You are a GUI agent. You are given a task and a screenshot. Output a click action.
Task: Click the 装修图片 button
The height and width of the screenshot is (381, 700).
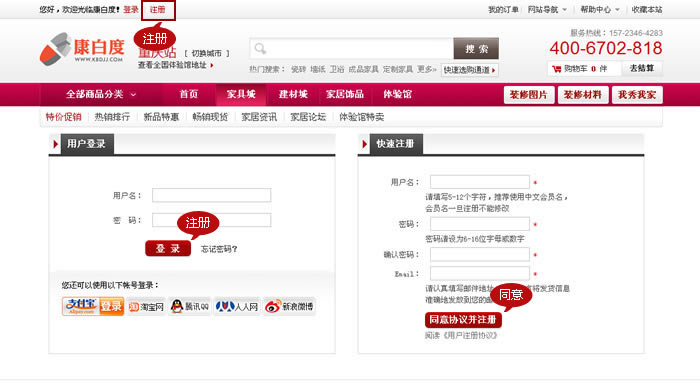coord(529,95)
